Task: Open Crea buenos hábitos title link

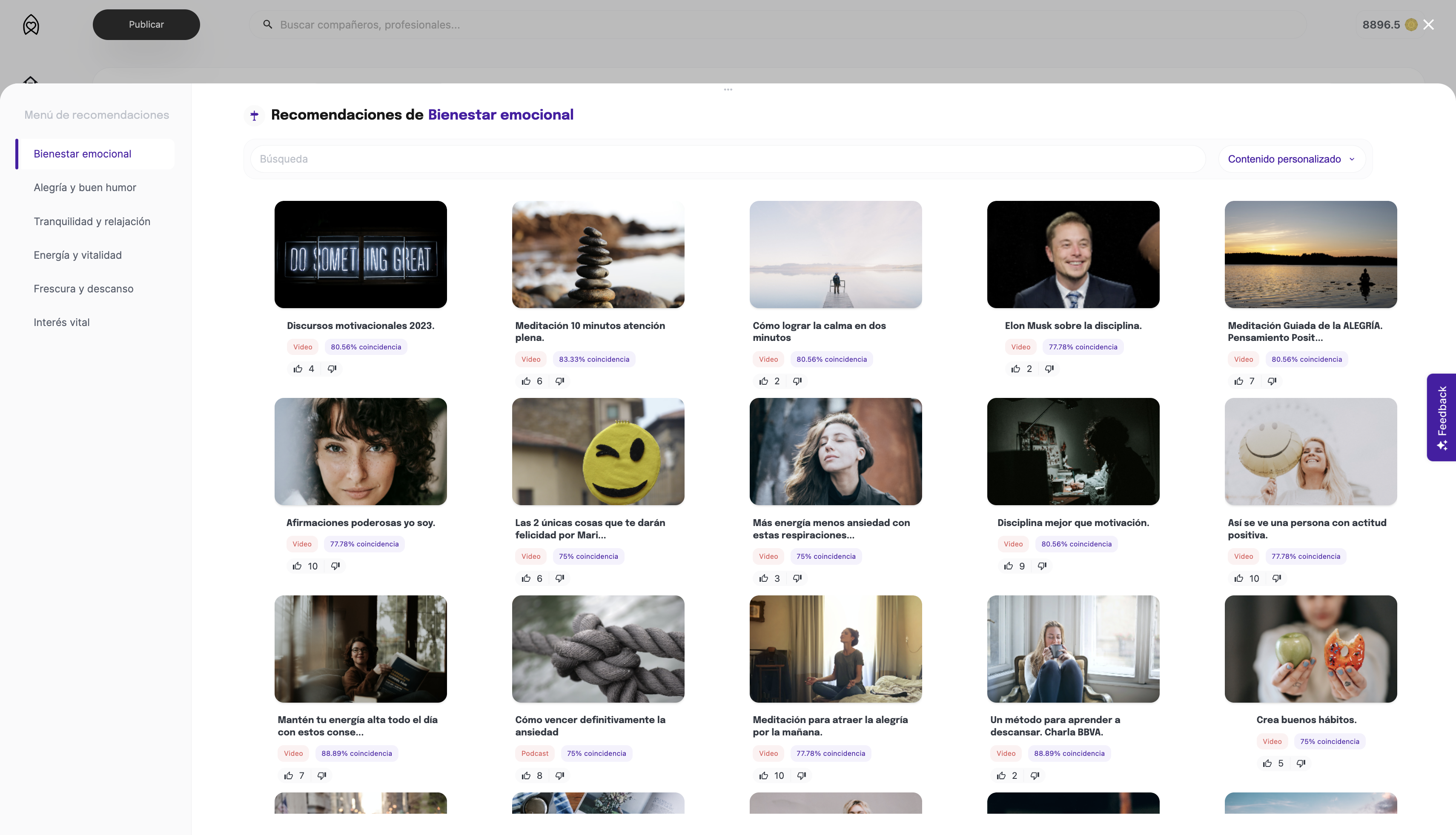Action: tap(1306, 720)
